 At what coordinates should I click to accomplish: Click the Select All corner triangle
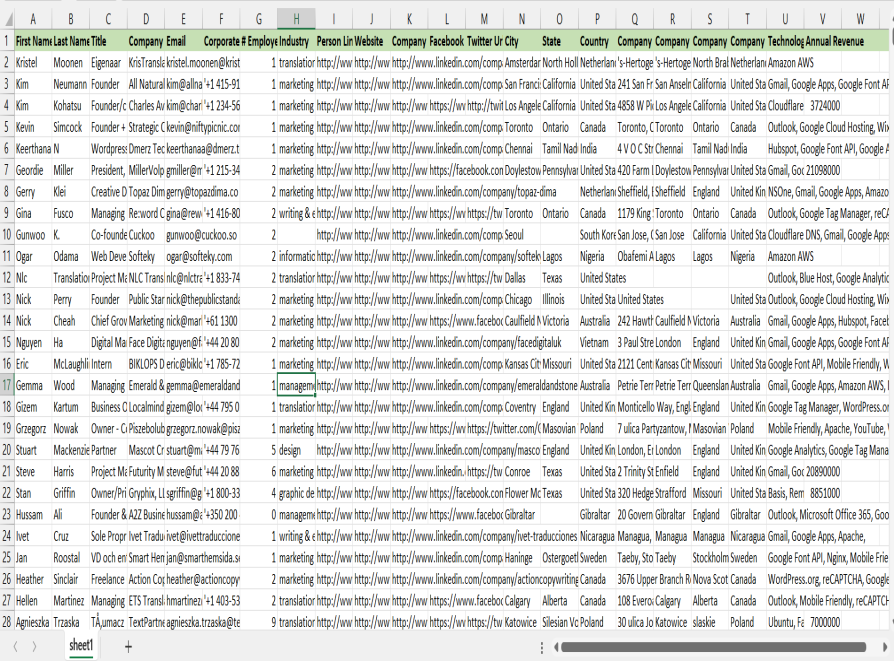click(9, 20)
